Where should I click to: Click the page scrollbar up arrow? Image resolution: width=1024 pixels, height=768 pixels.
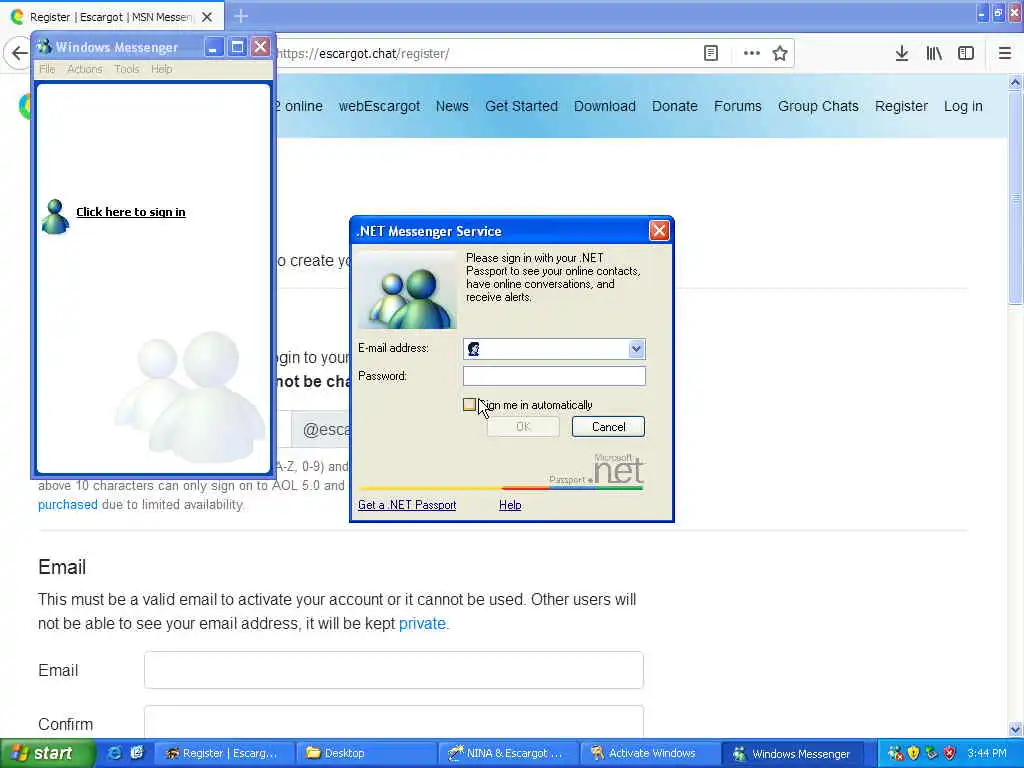coord(1015,82)
